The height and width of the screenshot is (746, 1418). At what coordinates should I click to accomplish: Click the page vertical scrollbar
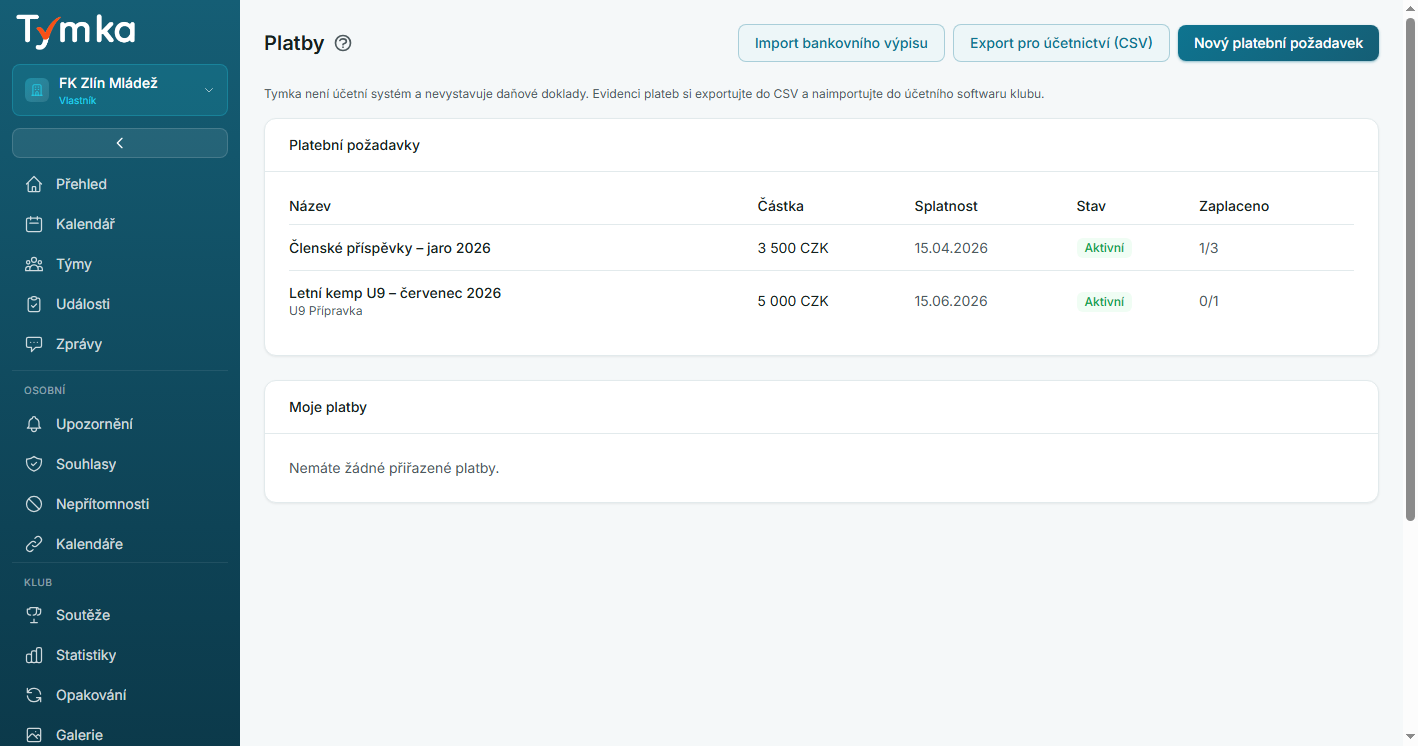[1410, 270]
